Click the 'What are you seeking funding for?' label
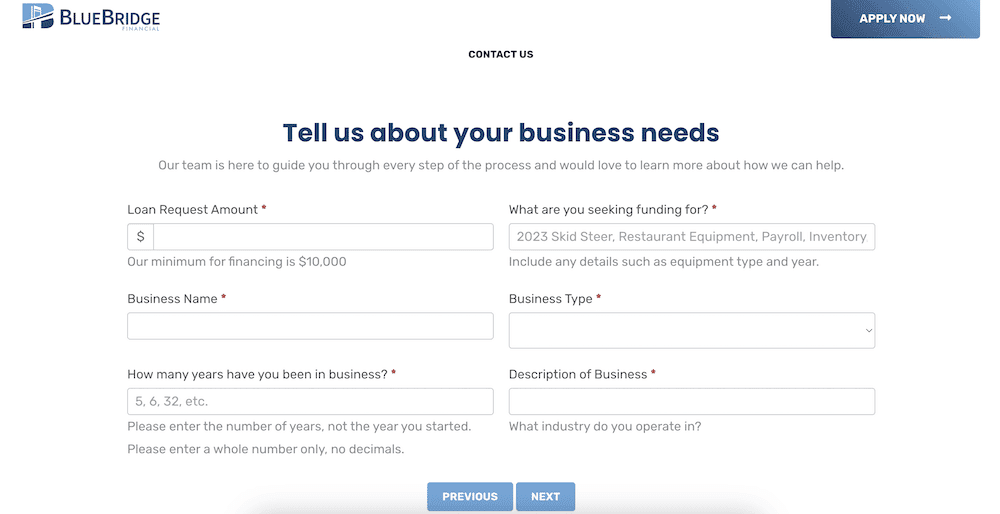 click(x=608, y=210)
